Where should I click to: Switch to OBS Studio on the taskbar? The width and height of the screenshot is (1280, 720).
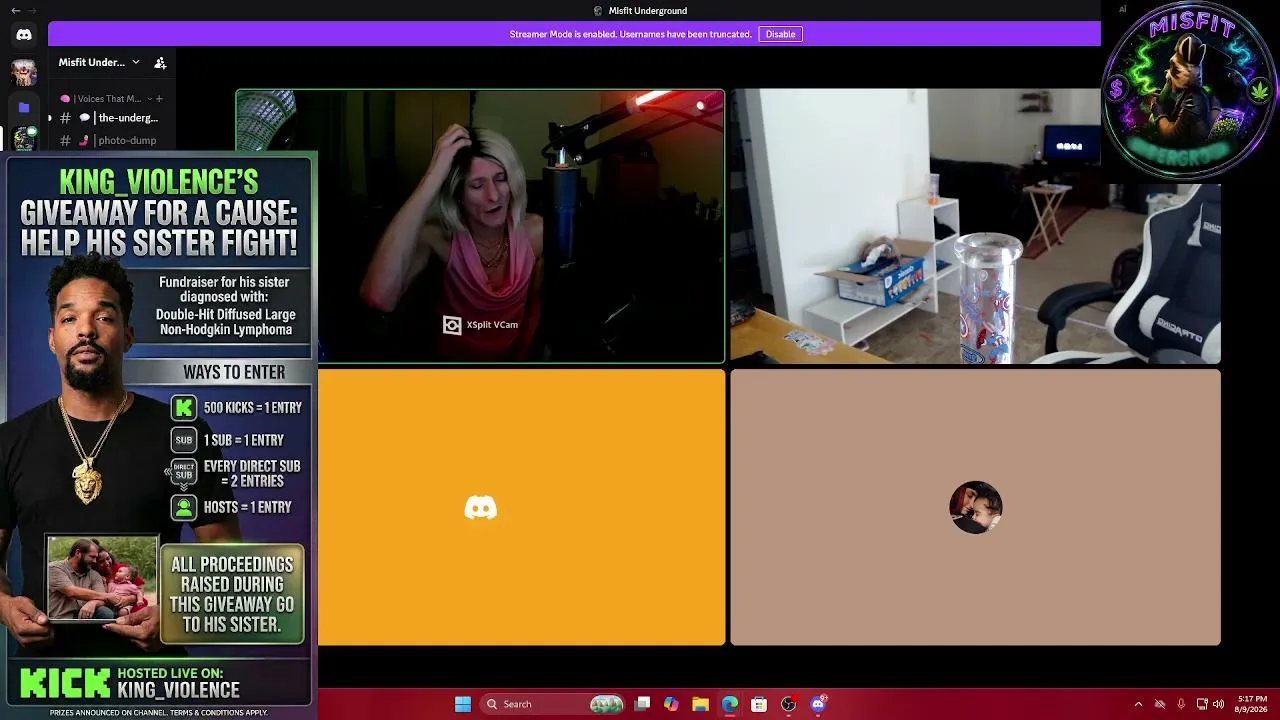[x=788, y=704]
